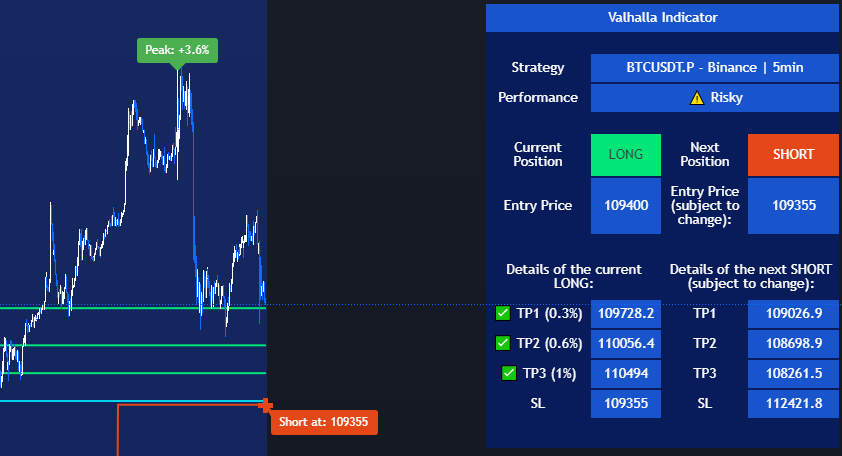
Task: Click the green Peak +3.6% label
Action: click(x=177, y=50)
